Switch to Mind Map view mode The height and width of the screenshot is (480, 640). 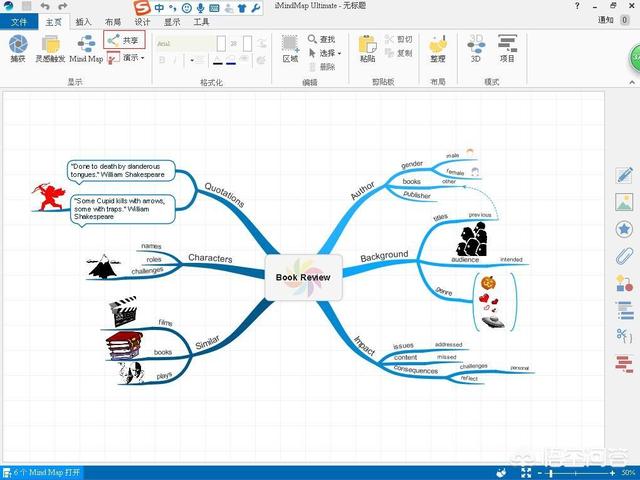click(87, 46)
